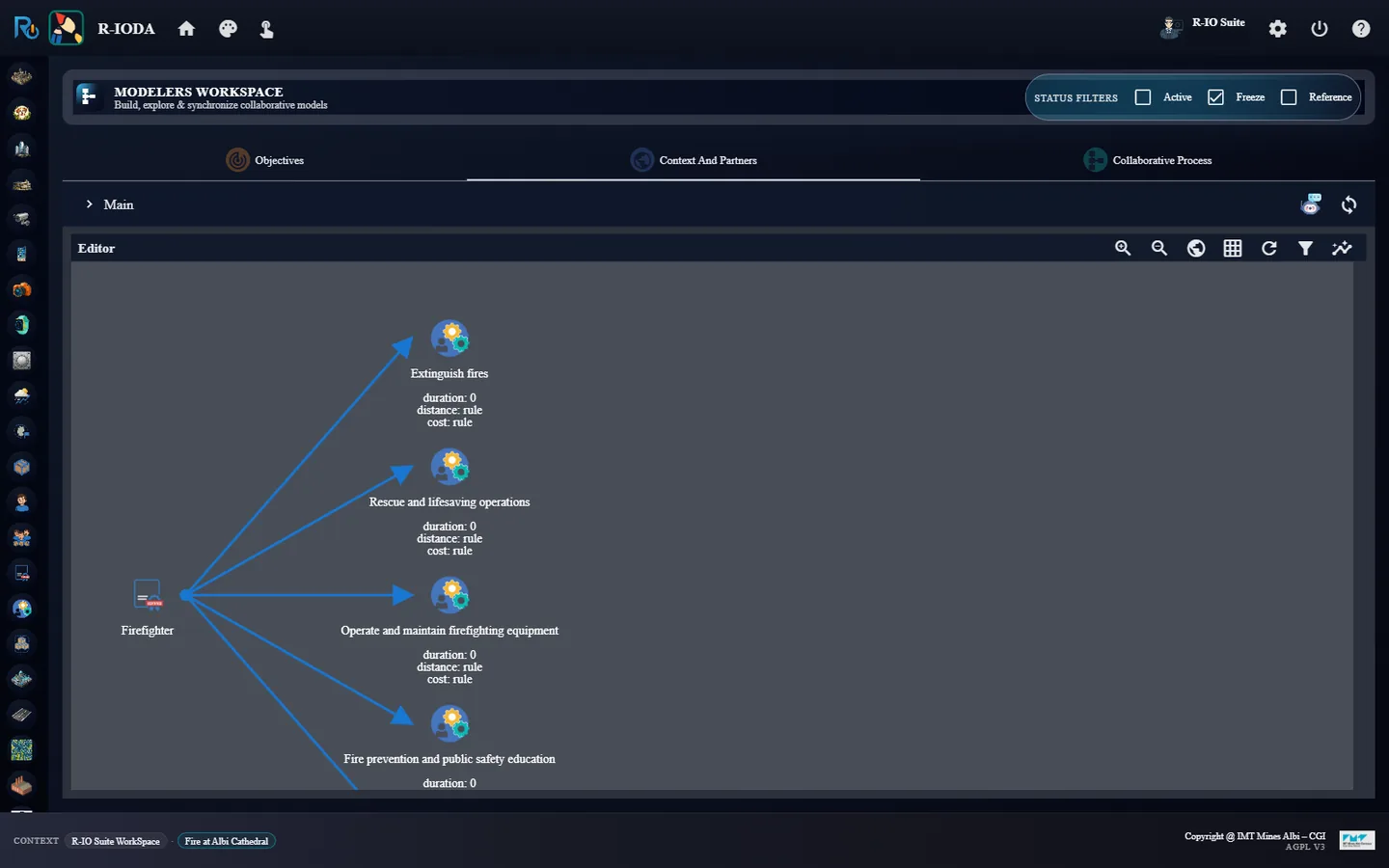Image resolution: width=1389 pixels, height=868 pixels.
Task: Click the Ri logo in top-left corner
Action: 26,28
